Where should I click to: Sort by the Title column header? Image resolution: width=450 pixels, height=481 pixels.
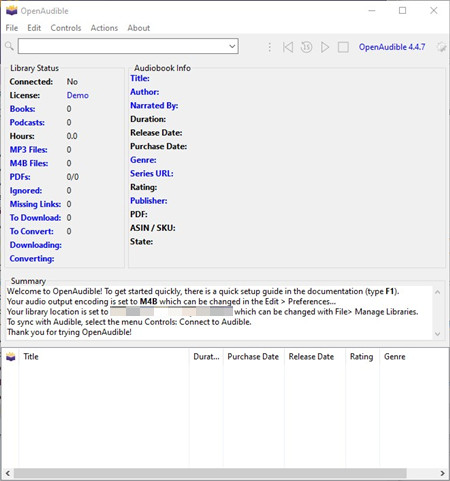coord(104,357)
